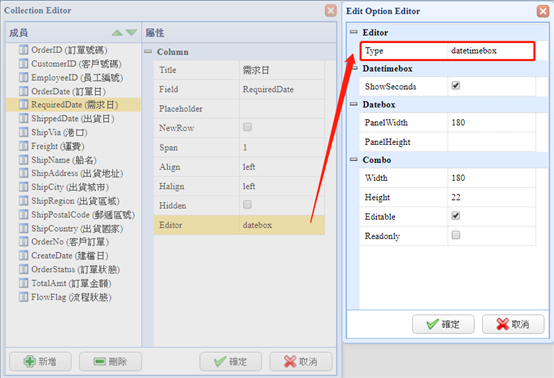This screenshot has width=554, height=378.
Task: Click the column icon beside ShipCity
Action: pos(23,187)
